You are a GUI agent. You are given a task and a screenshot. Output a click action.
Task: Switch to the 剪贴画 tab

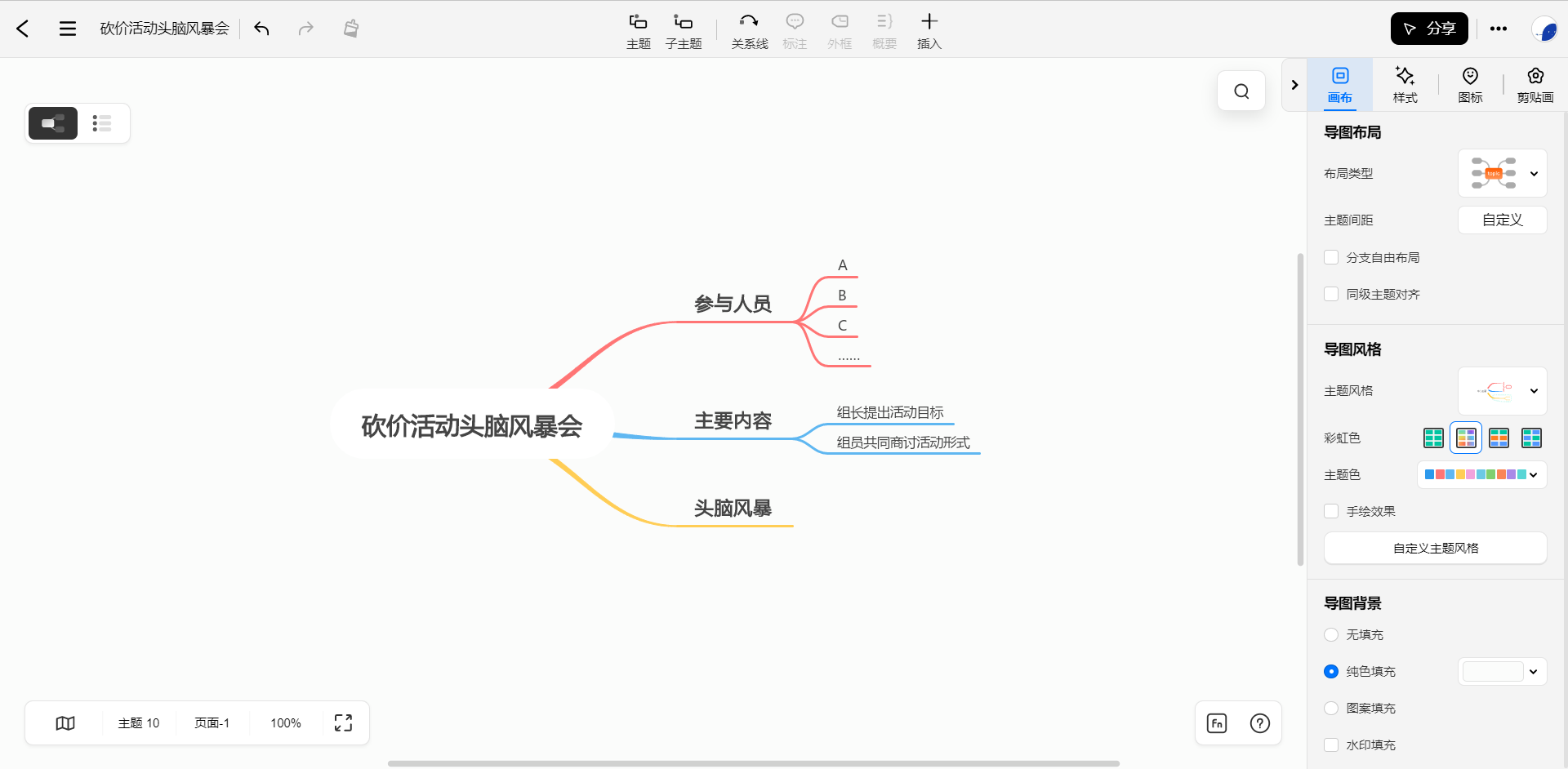[x=1535, y=85]
